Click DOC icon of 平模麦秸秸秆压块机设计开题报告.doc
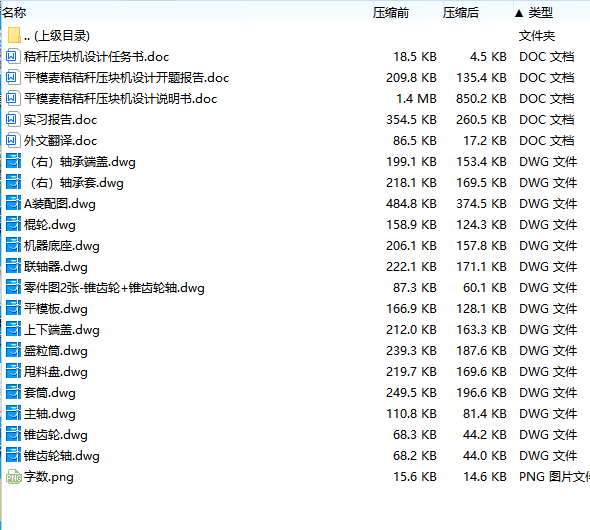Image resolution: width=590 pixels, height=530 pixels. 12,77
